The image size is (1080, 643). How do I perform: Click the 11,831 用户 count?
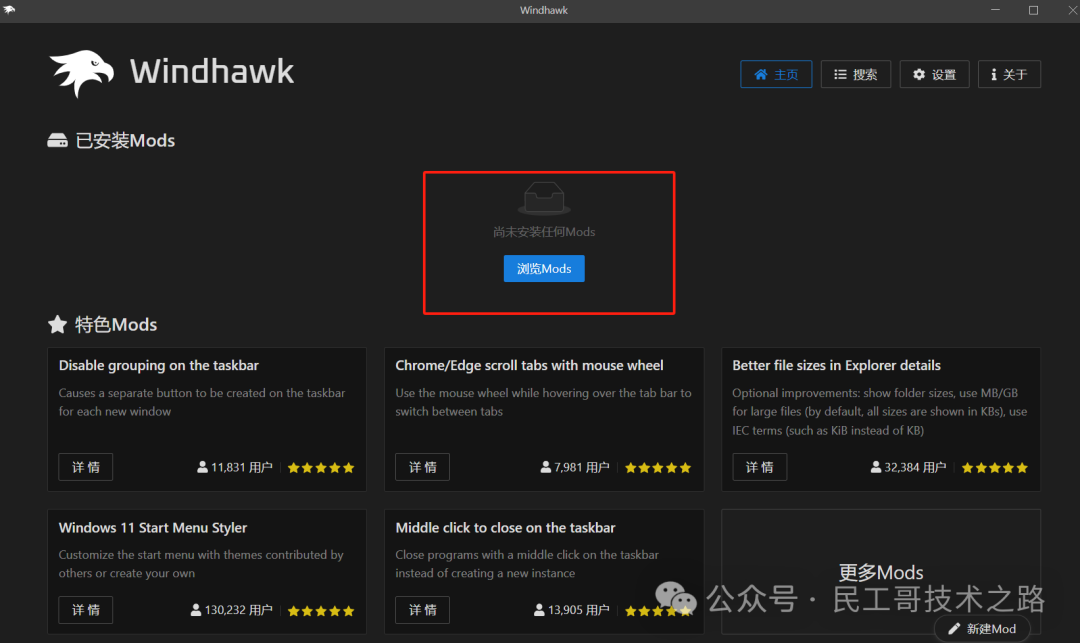(241, 467)
